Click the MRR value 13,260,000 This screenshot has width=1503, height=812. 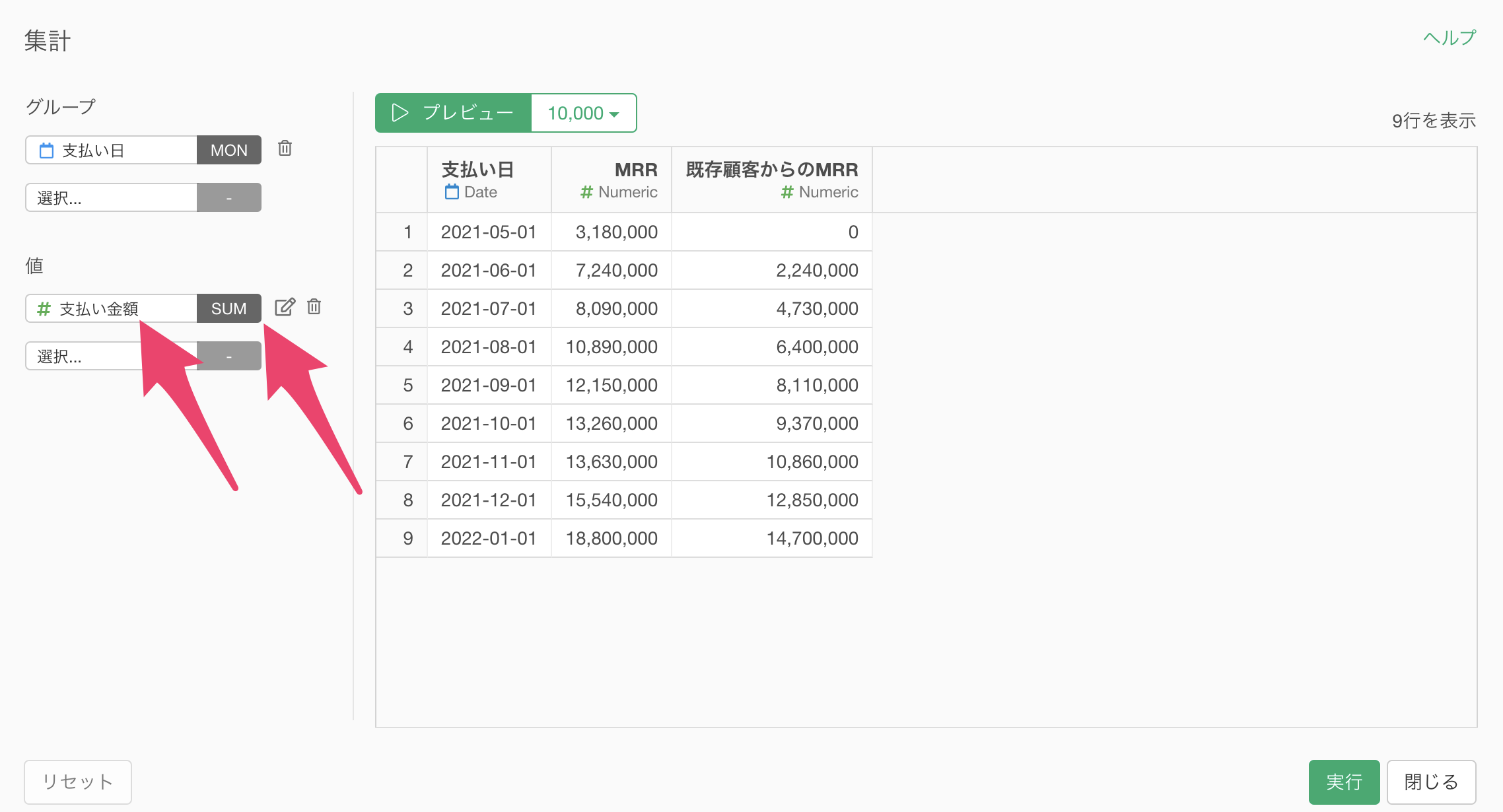612,423
